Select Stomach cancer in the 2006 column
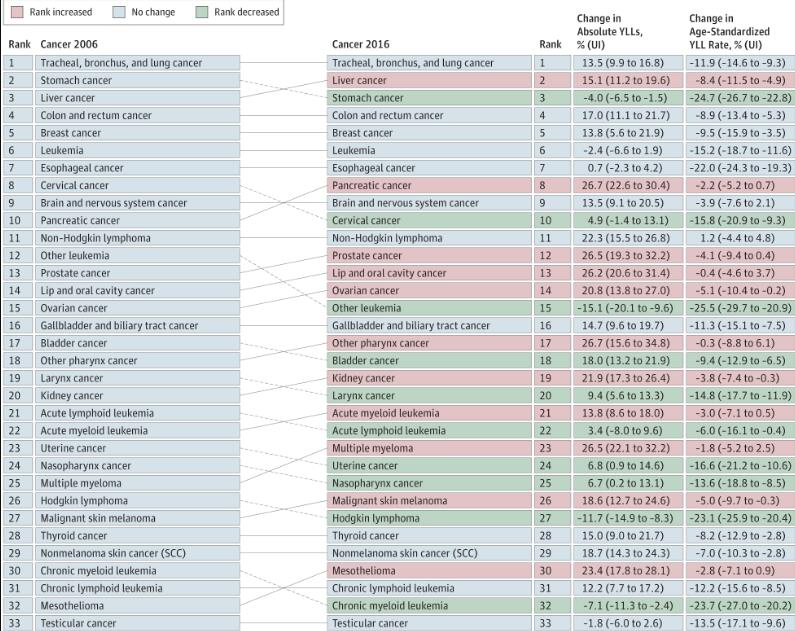The height and width of the screenshot is (631, 795). click(x=75, y=80)
